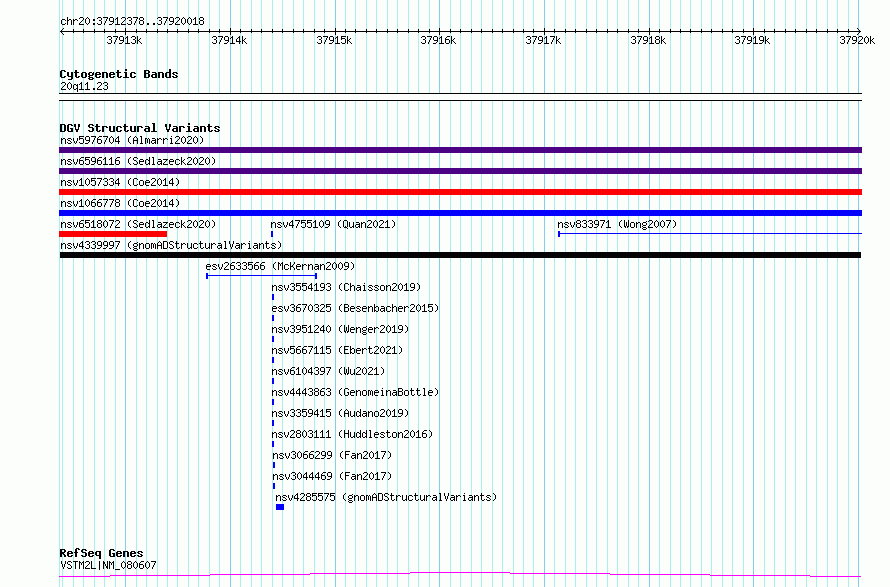The image size is (890, 587).
Task: Click the 37913k ruler label
Action: pyautogui.click(x=124, y=40)
